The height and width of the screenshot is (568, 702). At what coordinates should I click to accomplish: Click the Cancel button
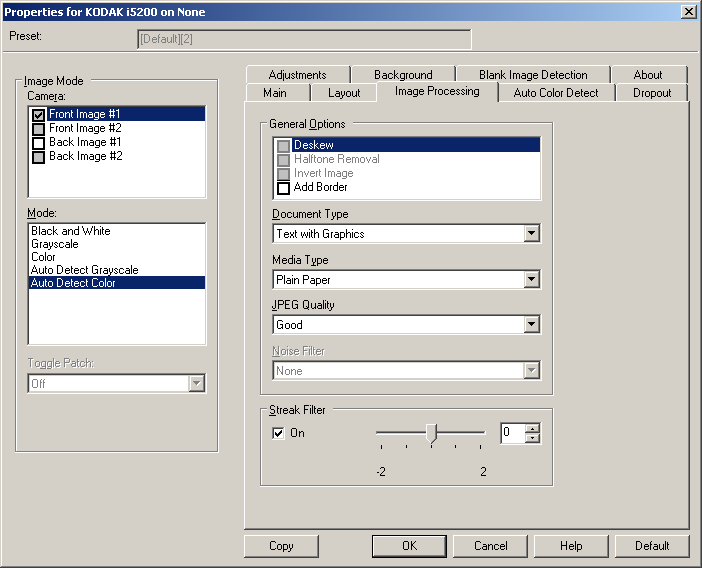tap(490, 546)
